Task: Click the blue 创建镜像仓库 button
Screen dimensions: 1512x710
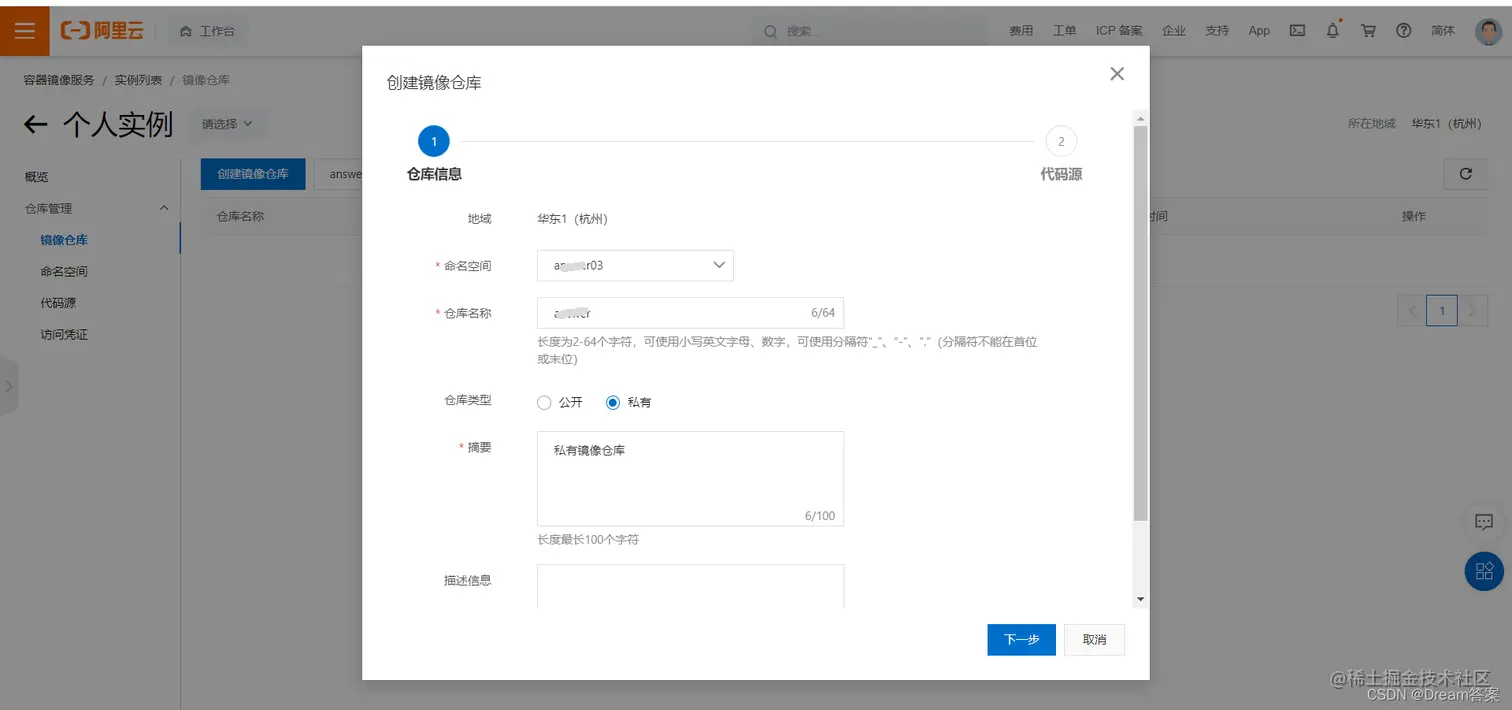Action: pyautogui.click(x=253, y=174)
